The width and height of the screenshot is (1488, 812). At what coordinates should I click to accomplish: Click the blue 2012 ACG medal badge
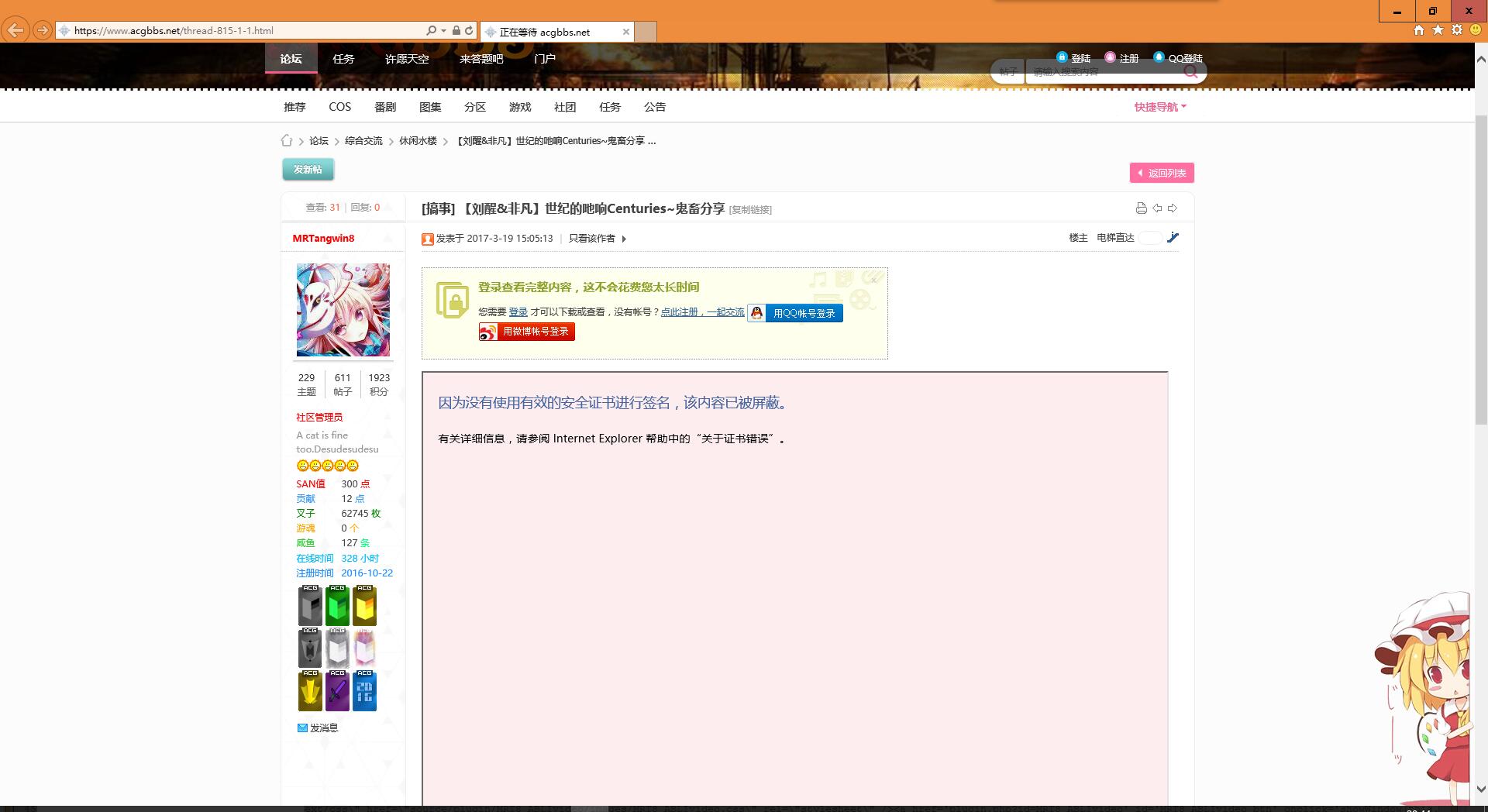(364, 690)
